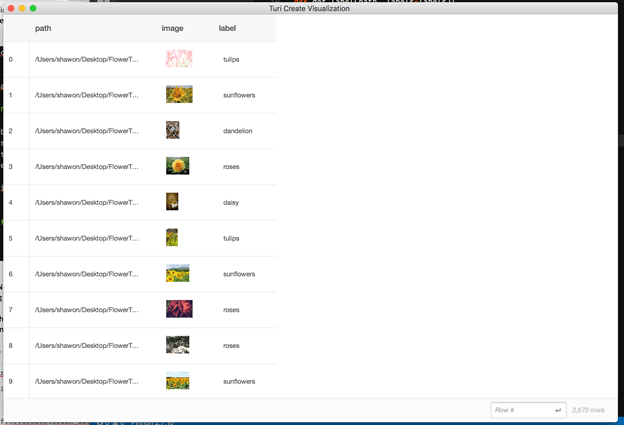Click the Row # input field
The image size is (624, 425).
click(528, 410)
